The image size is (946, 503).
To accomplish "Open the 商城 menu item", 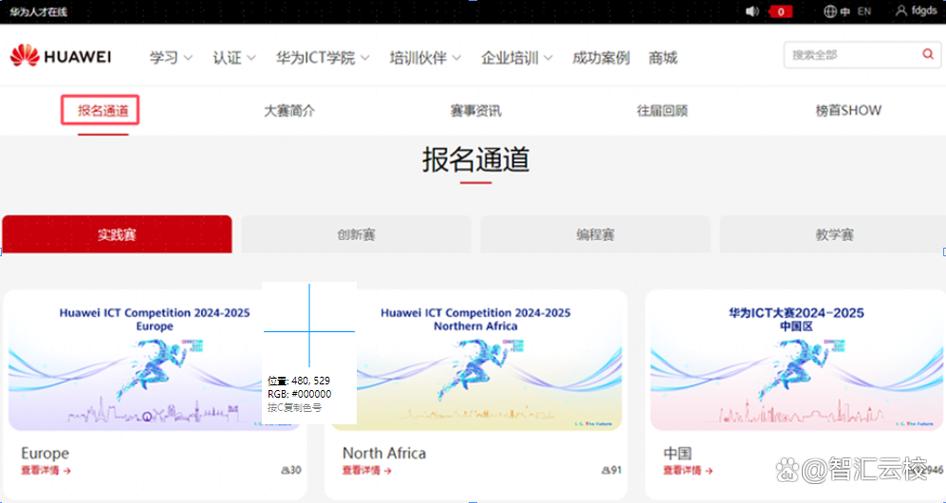I will [663, 58].
